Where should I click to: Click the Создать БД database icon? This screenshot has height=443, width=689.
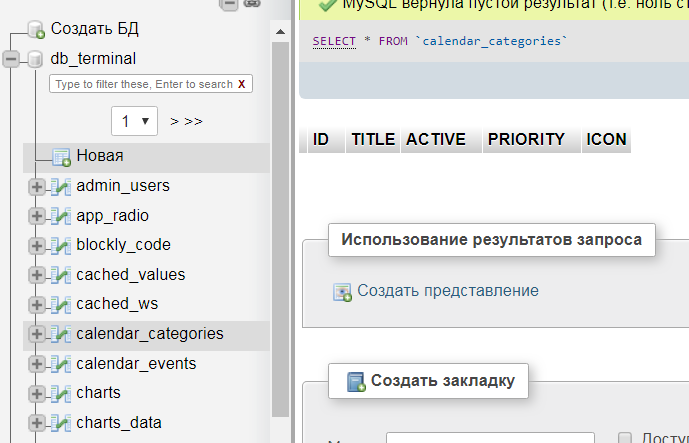(x=36, y=29)
